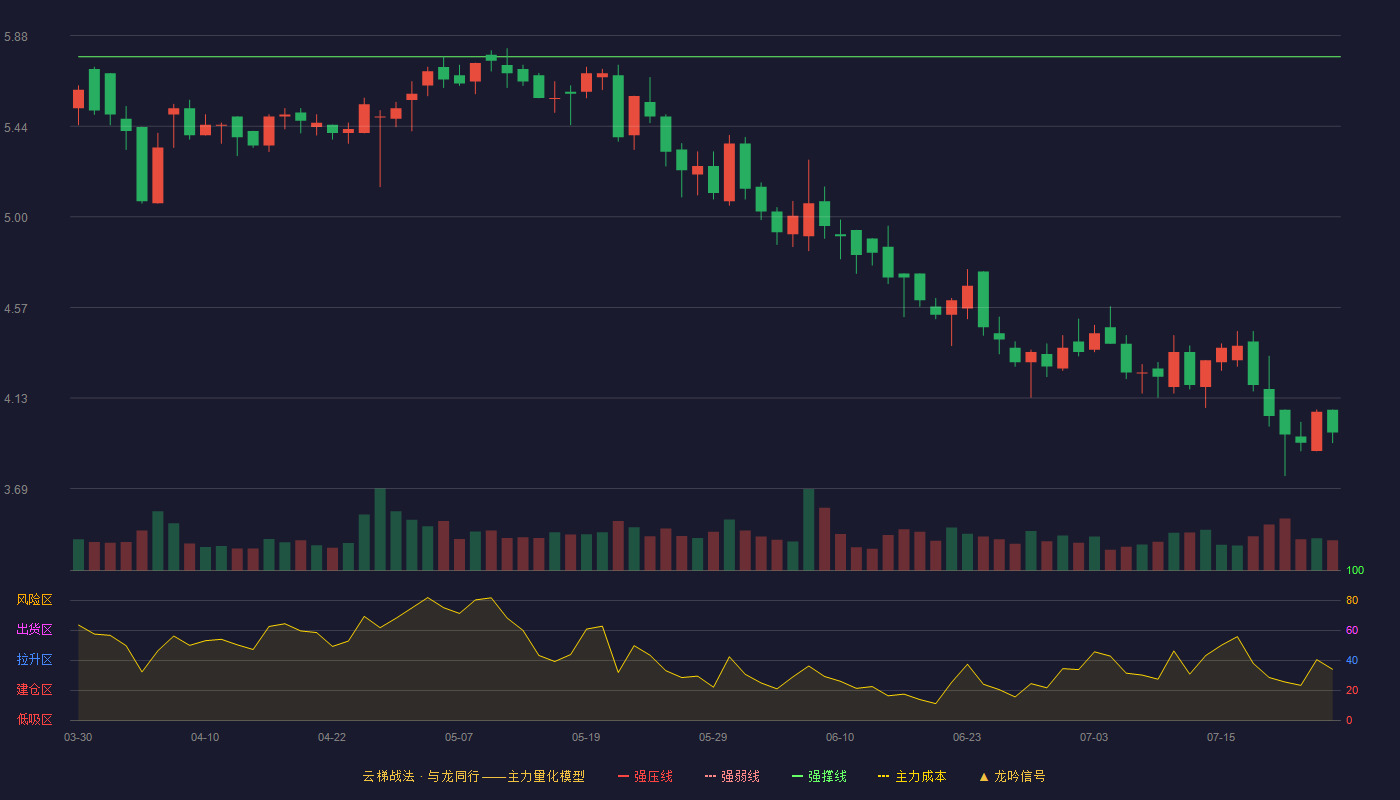Toggle the 强压线 legend item
This screenshot has height=800, width=1400.
pos(645,776)
